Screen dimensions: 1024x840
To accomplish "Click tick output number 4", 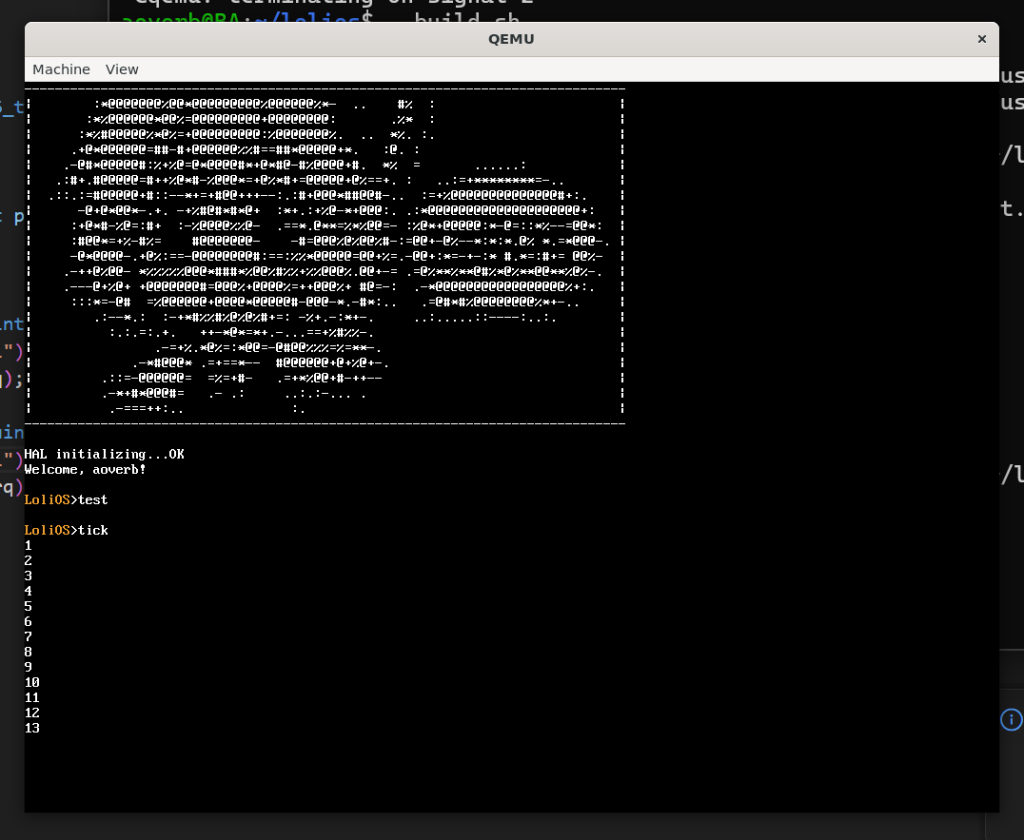I will tap(28, 591).
